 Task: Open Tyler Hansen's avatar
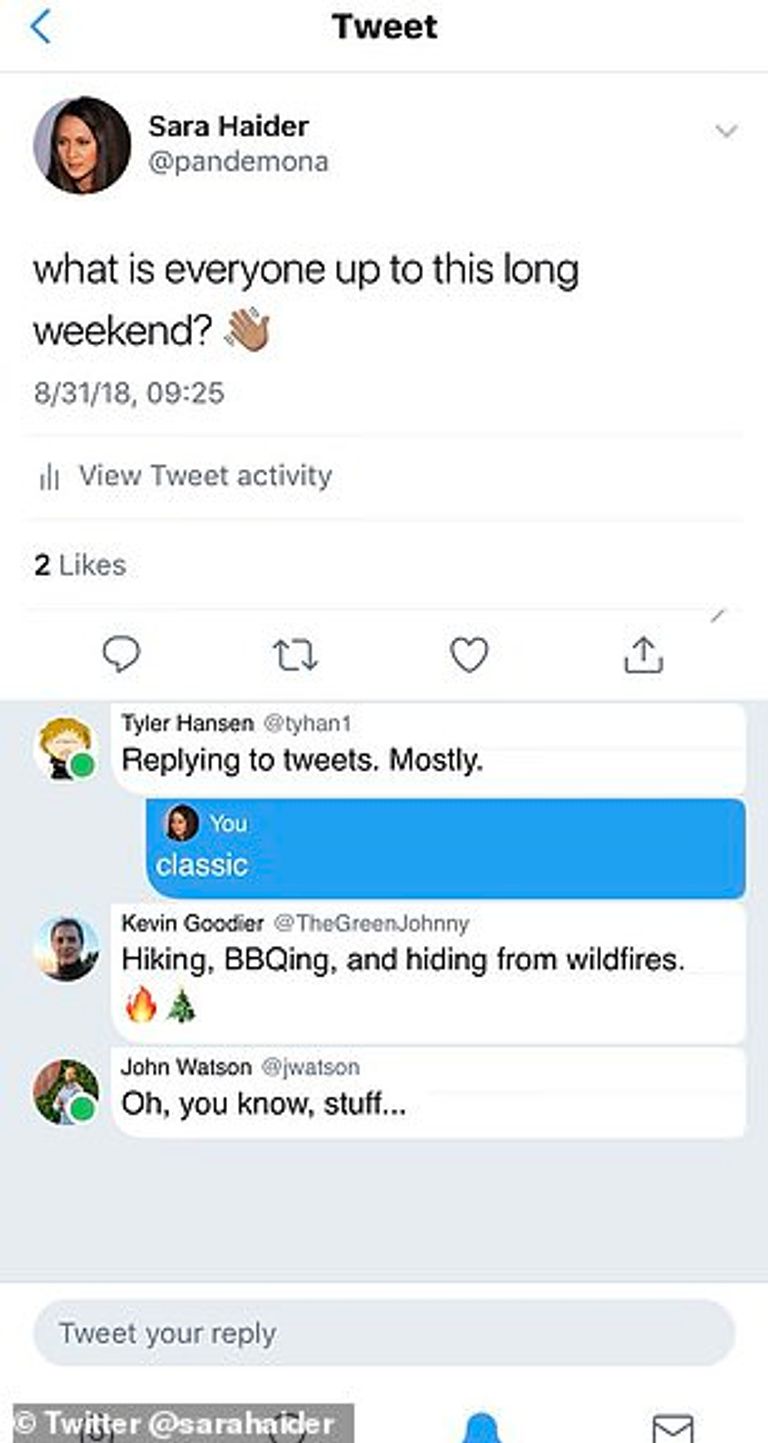pyautogui.click(x=66, y=747)
